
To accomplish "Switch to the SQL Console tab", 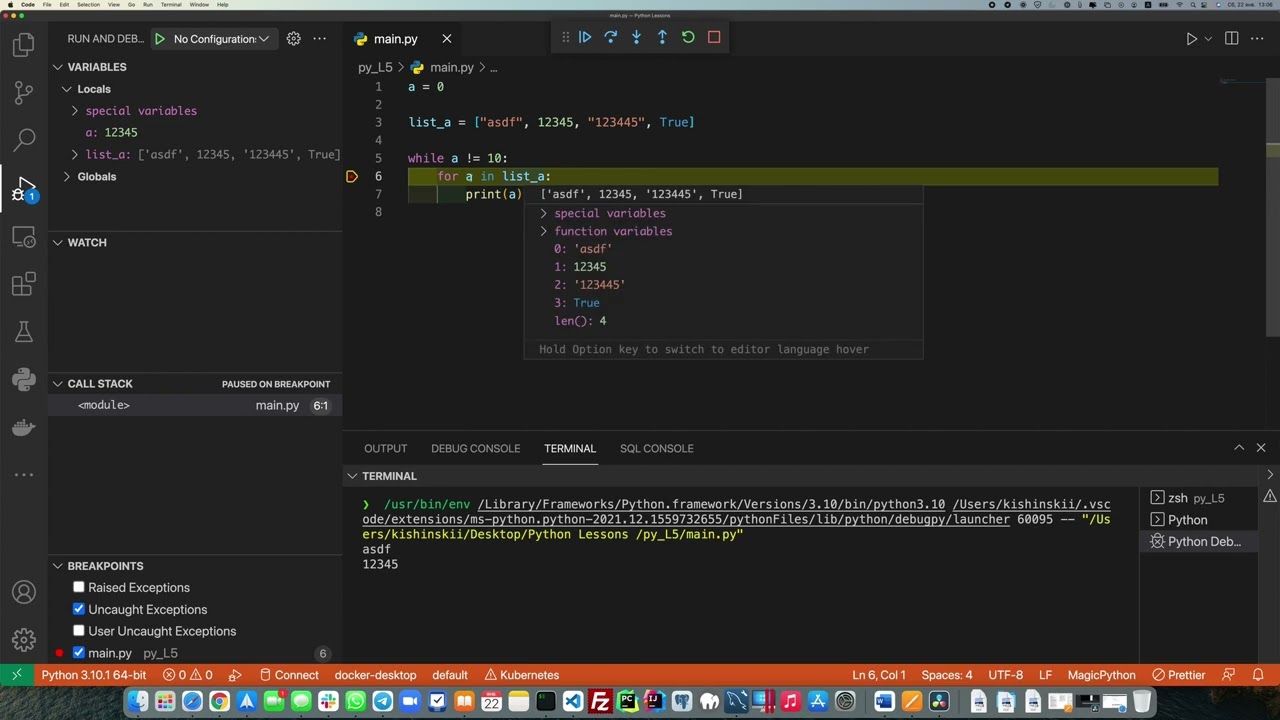I will 656,448.
